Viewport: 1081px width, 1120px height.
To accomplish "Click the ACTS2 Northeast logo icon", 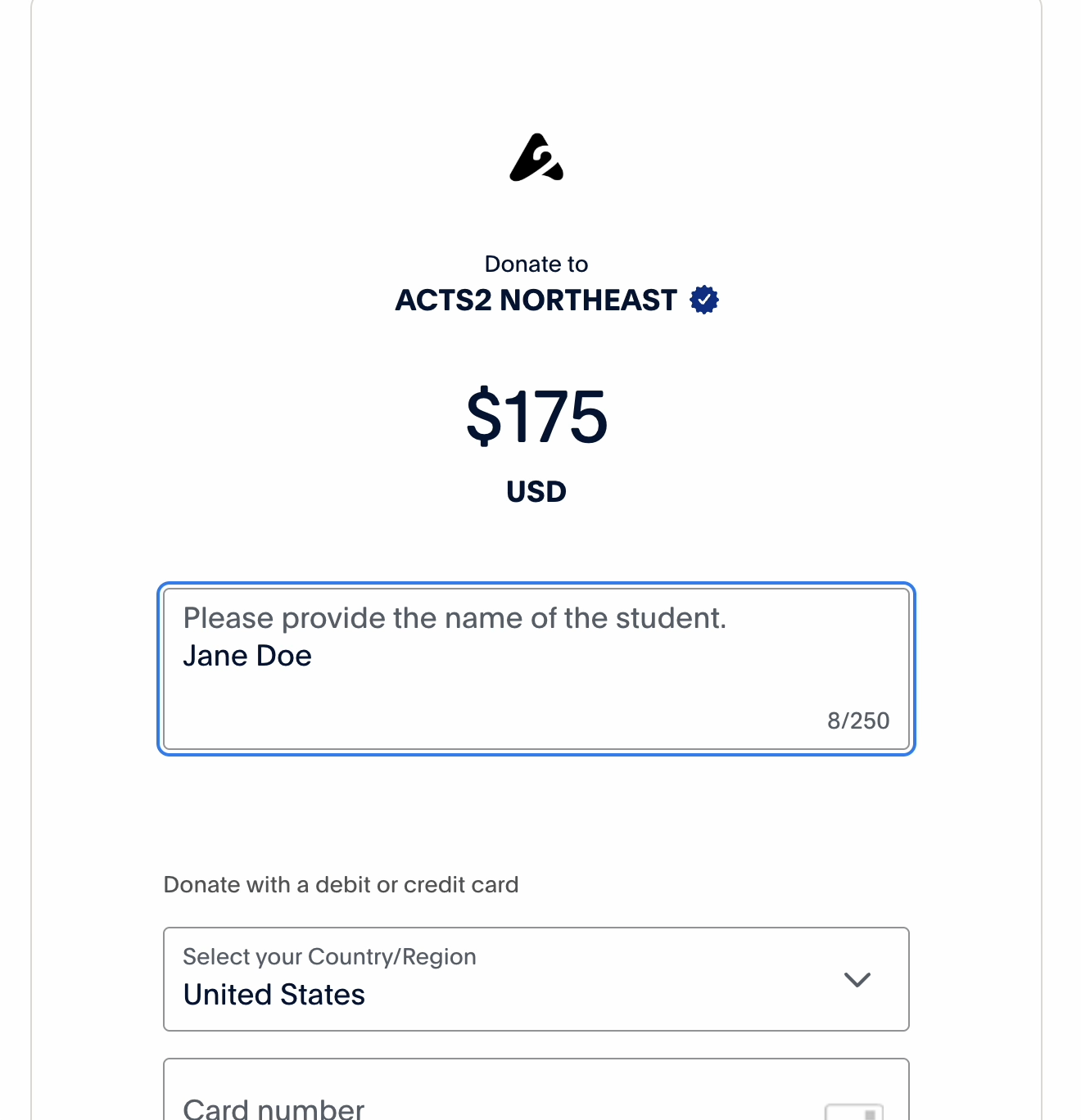I will pyautogui.click(x=536, y=158).
